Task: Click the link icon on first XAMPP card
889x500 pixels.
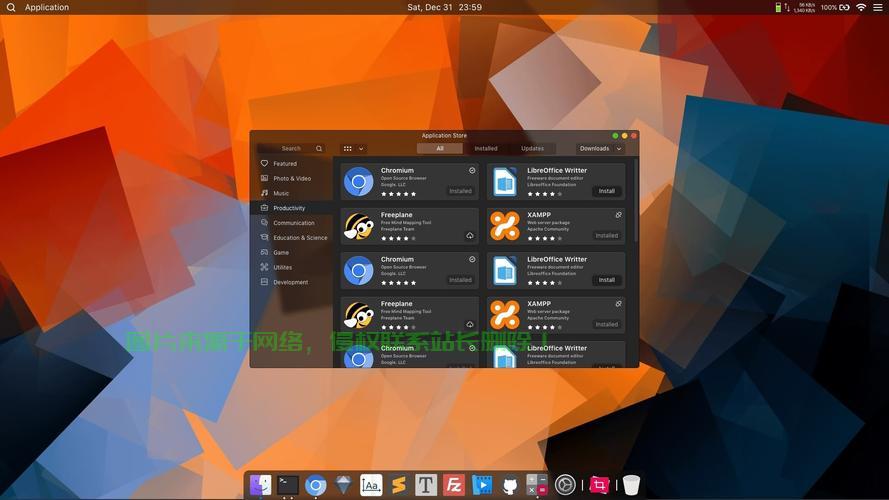Action: (619, 215)
